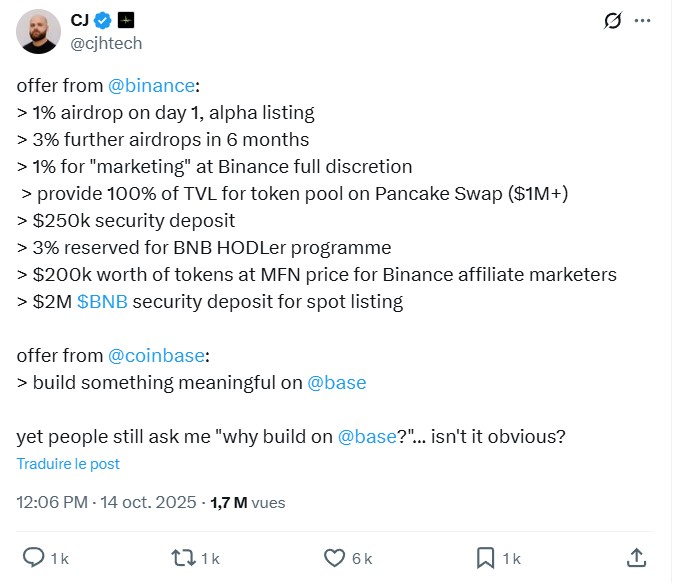Click the @cjhtech handle
Image resolution: width=673 pixels, height=583 pixels.
click(106, 43)
